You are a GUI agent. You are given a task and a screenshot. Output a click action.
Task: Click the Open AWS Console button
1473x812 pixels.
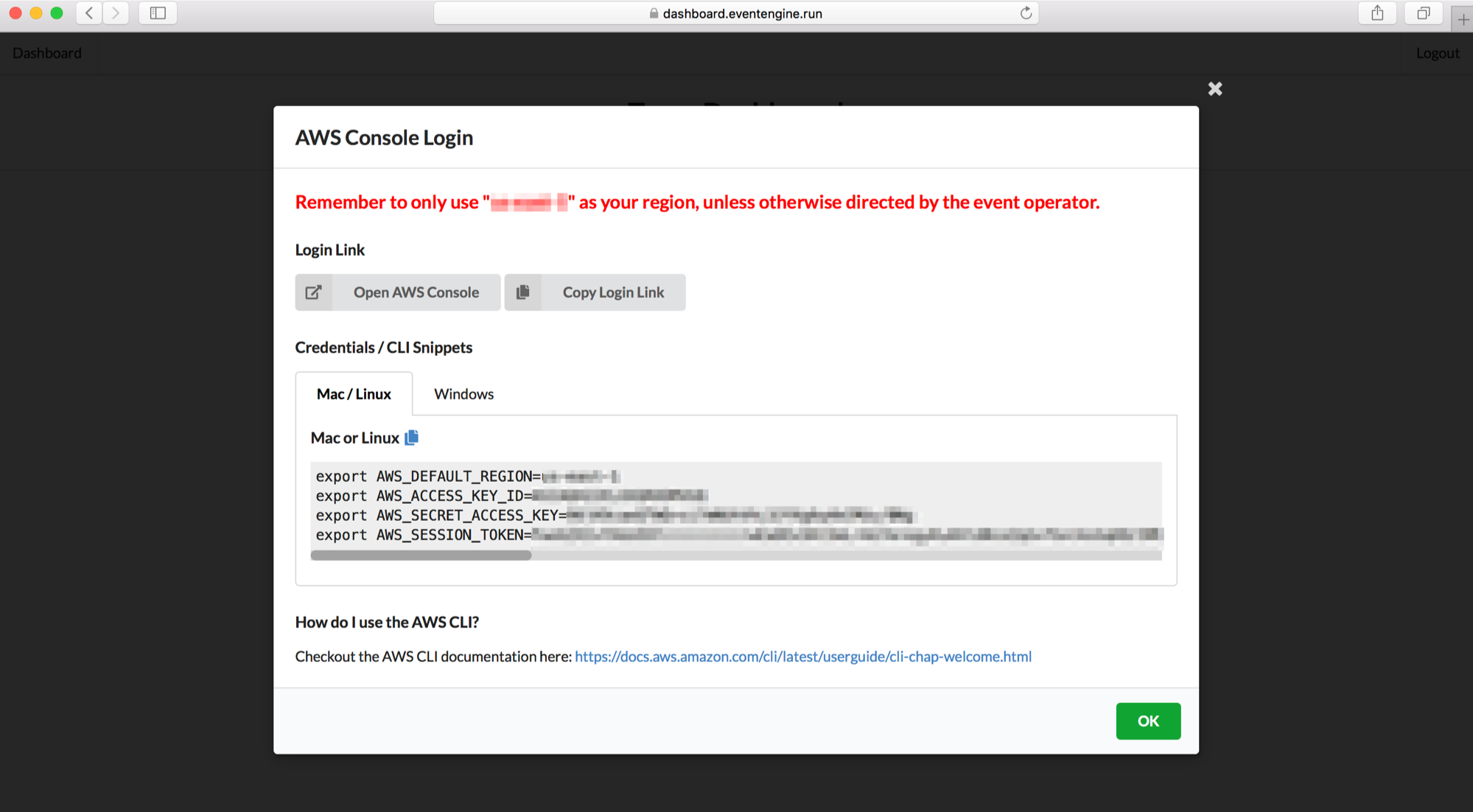coord(398,293)
